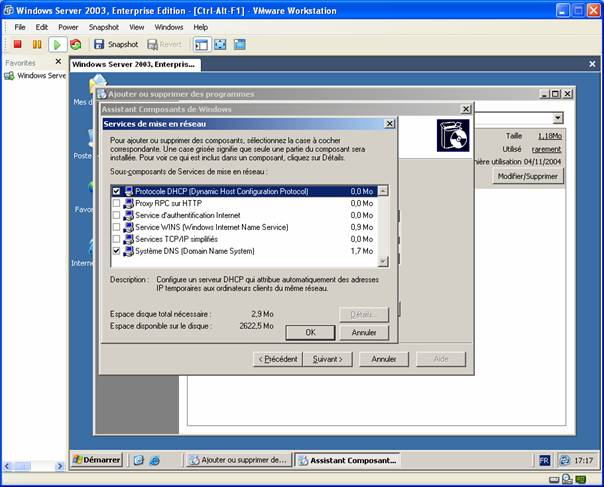Viewport: 604px width, 487px height.
Task: Uncheck the Système DNS checkbox
Action: 116,251
